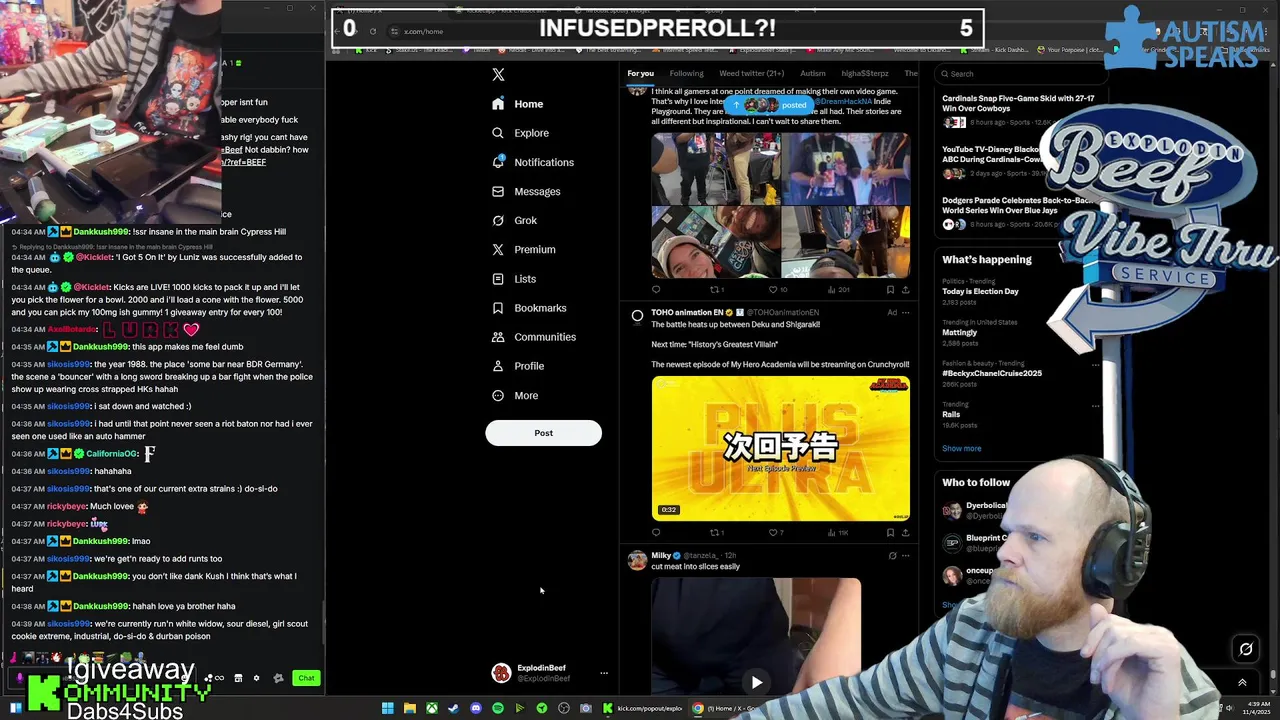Open Explore magnifier icon in sidebar
Image resolution: width=1280 pixels, height=720 pixels.
tap(498, 133)
